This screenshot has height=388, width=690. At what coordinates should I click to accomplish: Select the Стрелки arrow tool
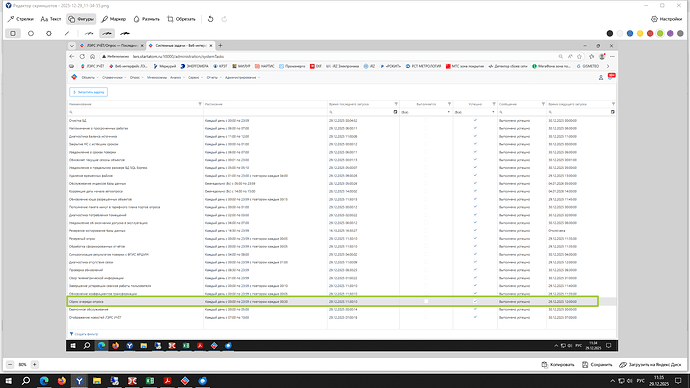(x=21, y=19)
